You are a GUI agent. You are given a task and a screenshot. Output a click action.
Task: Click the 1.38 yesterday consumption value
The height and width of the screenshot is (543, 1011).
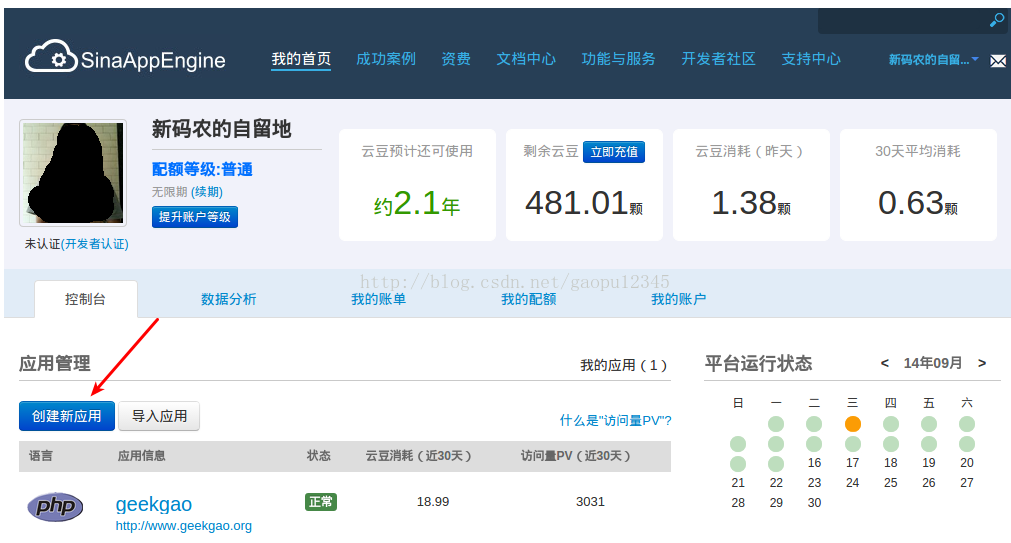coord(751,203)
